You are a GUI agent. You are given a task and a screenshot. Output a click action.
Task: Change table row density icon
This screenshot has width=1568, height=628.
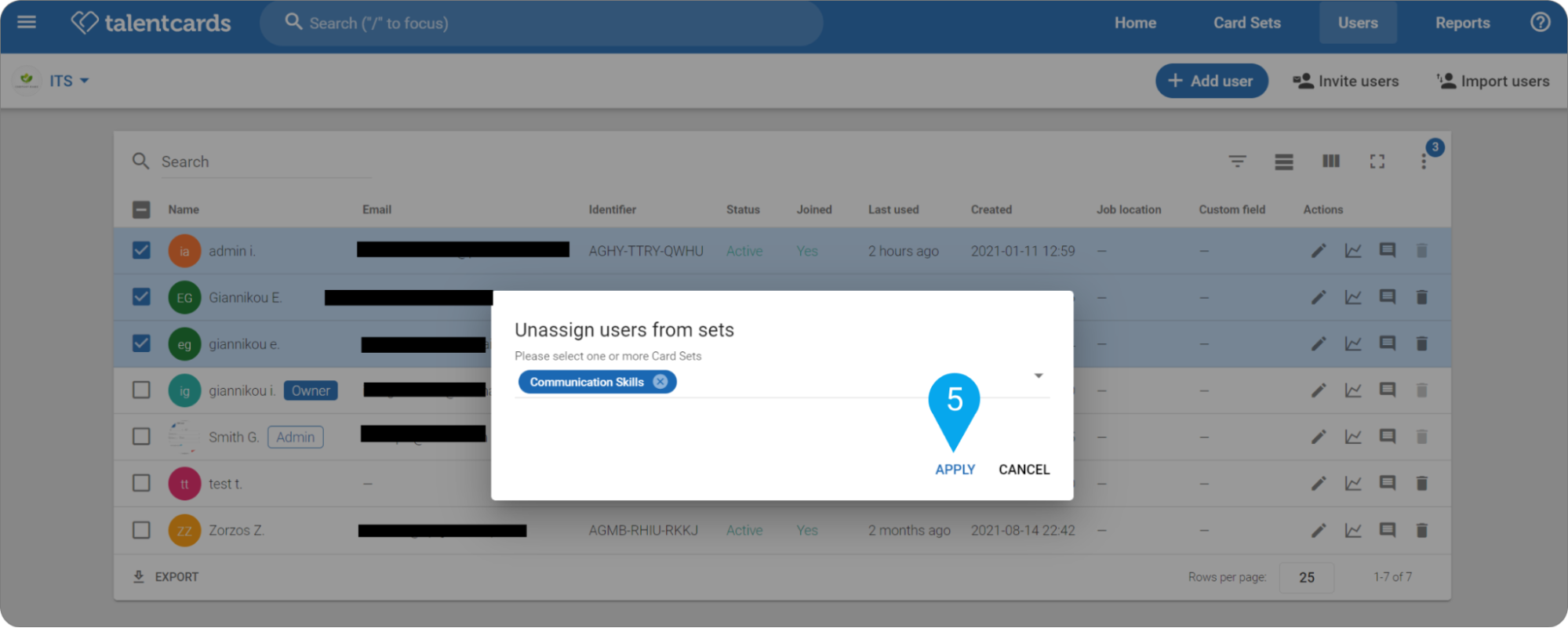[1283, 162]
